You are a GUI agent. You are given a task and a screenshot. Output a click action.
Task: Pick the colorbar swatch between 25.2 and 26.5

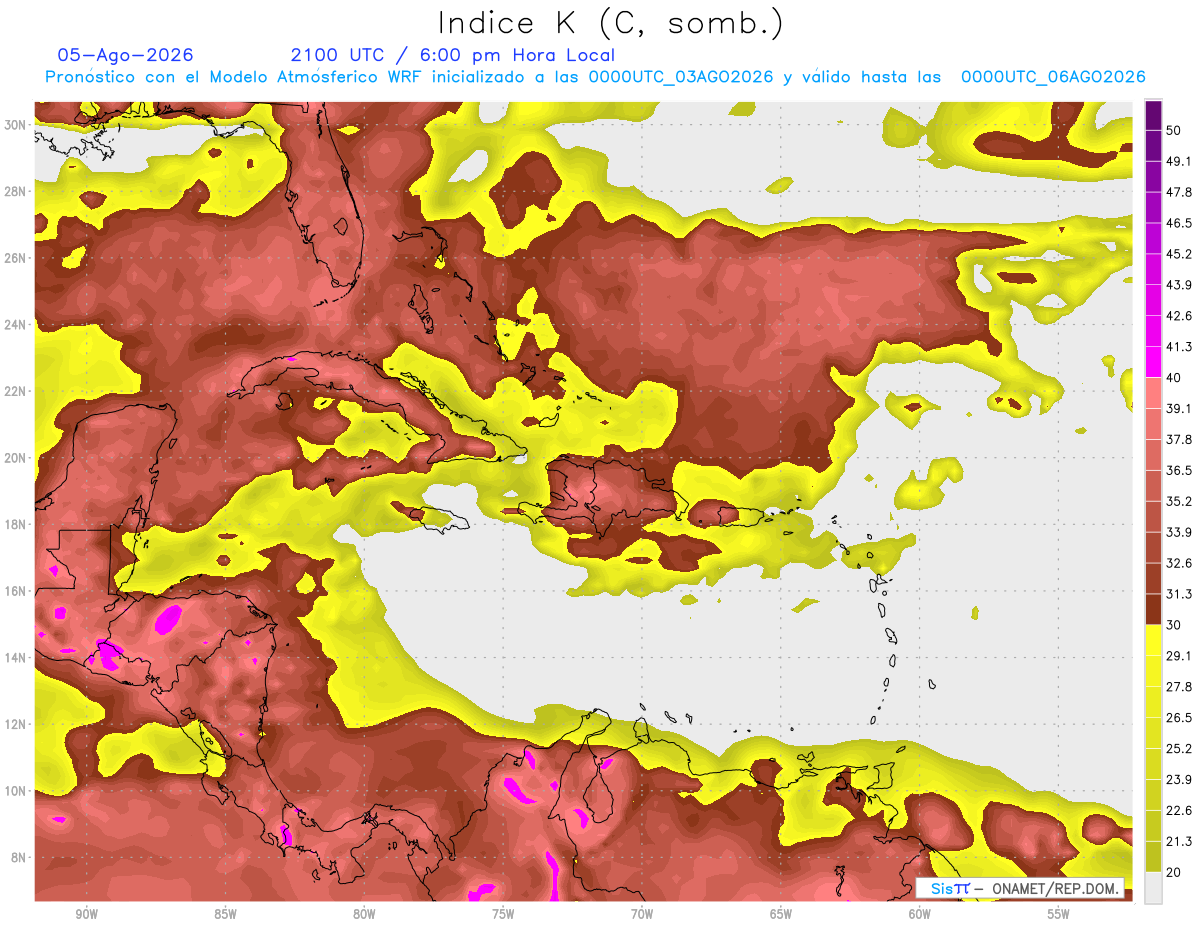click(1154, 733)
